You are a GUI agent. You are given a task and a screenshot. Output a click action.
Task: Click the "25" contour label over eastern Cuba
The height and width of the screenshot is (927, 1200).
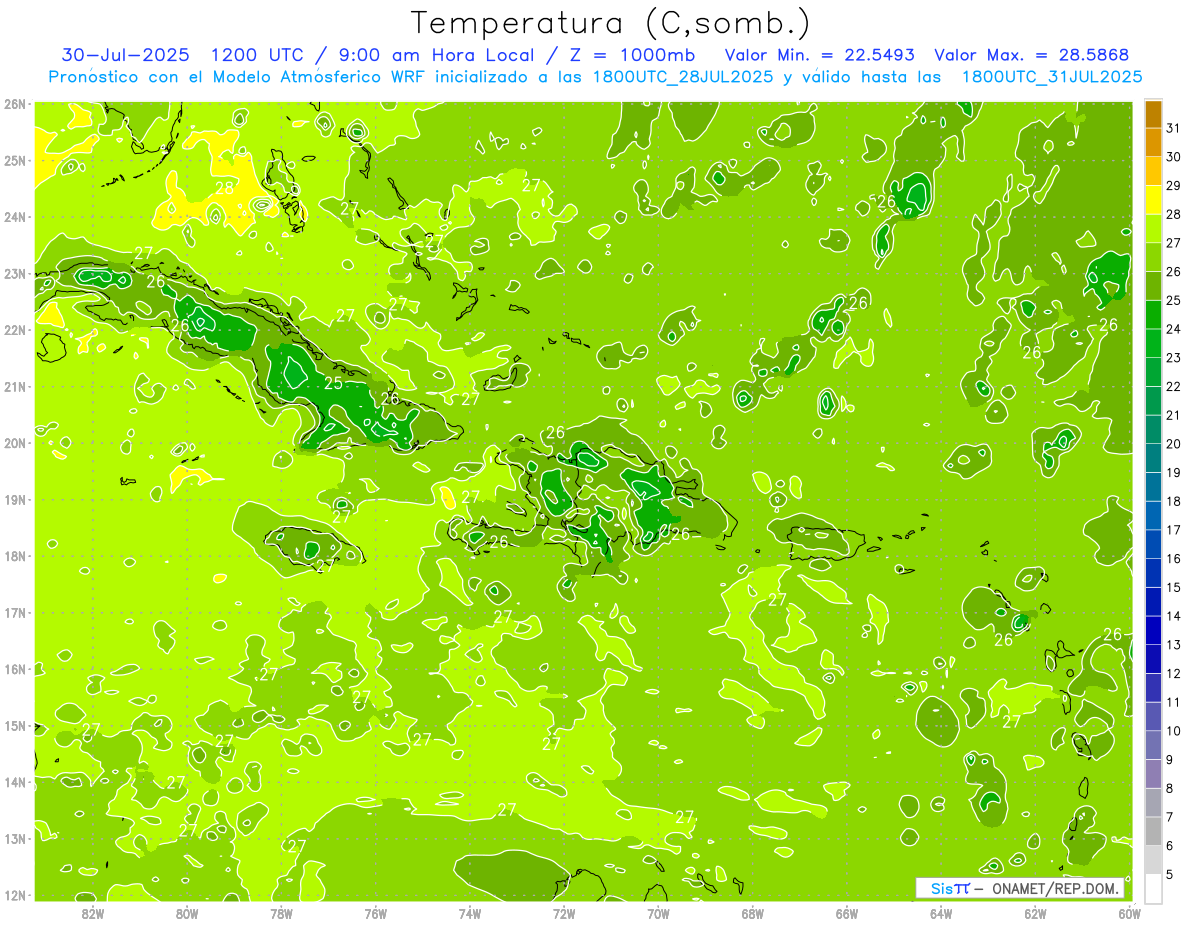tap(334, 383)
